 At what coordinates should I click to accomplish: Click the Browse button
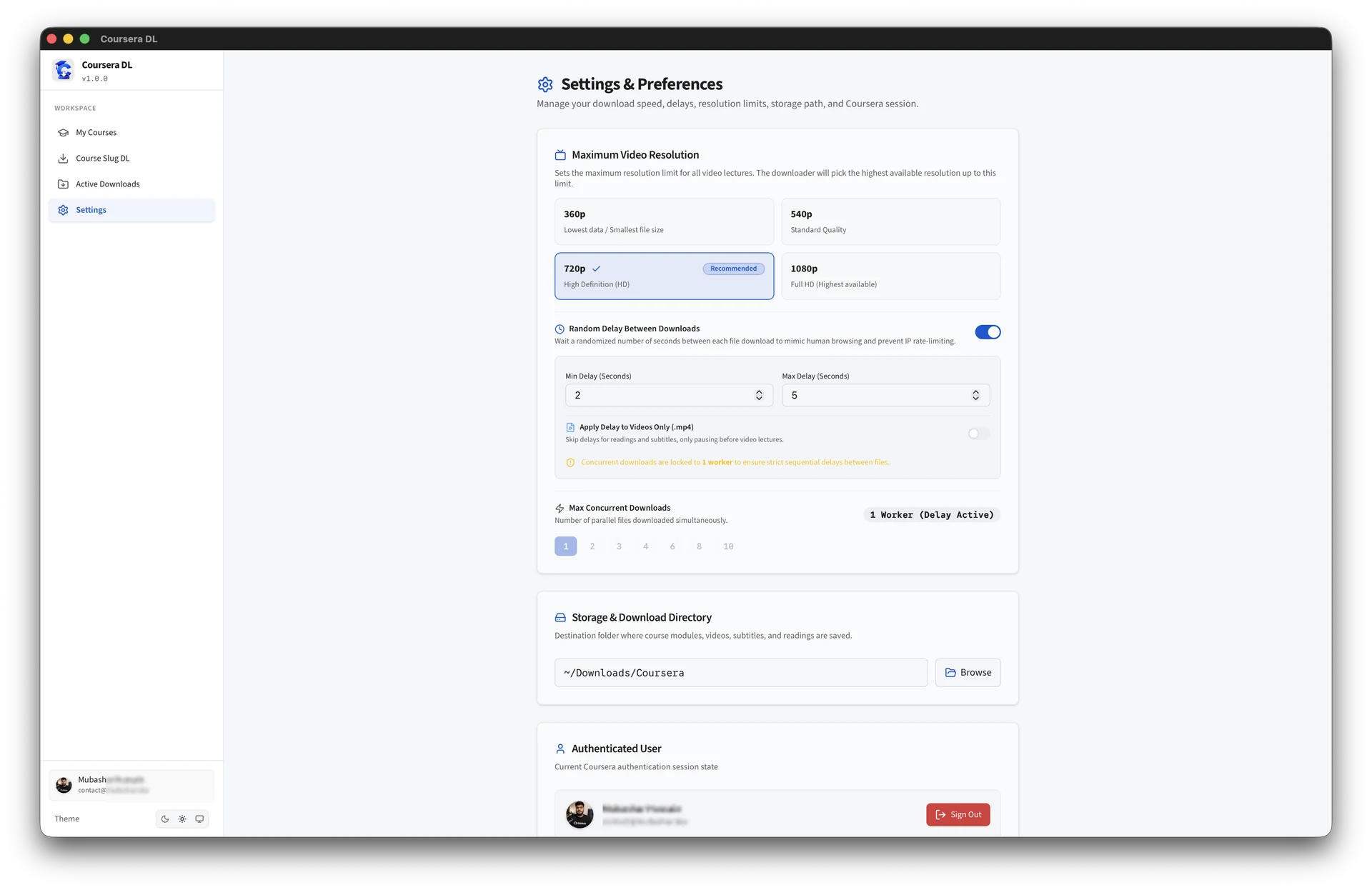968,673
